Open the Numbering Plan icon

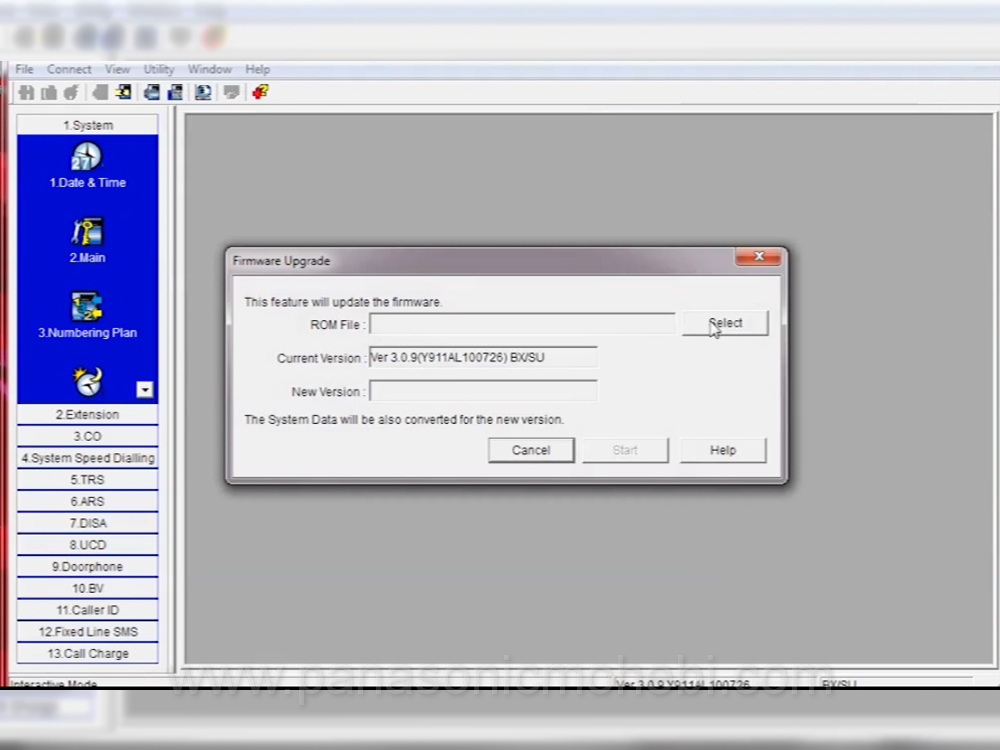coord(87,307)
